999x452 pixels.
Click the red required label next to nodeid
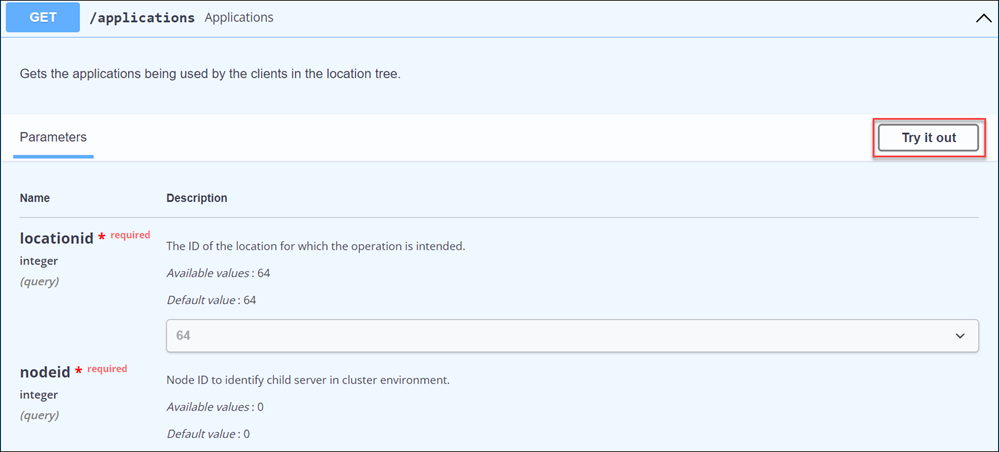[x=107, y=368]
